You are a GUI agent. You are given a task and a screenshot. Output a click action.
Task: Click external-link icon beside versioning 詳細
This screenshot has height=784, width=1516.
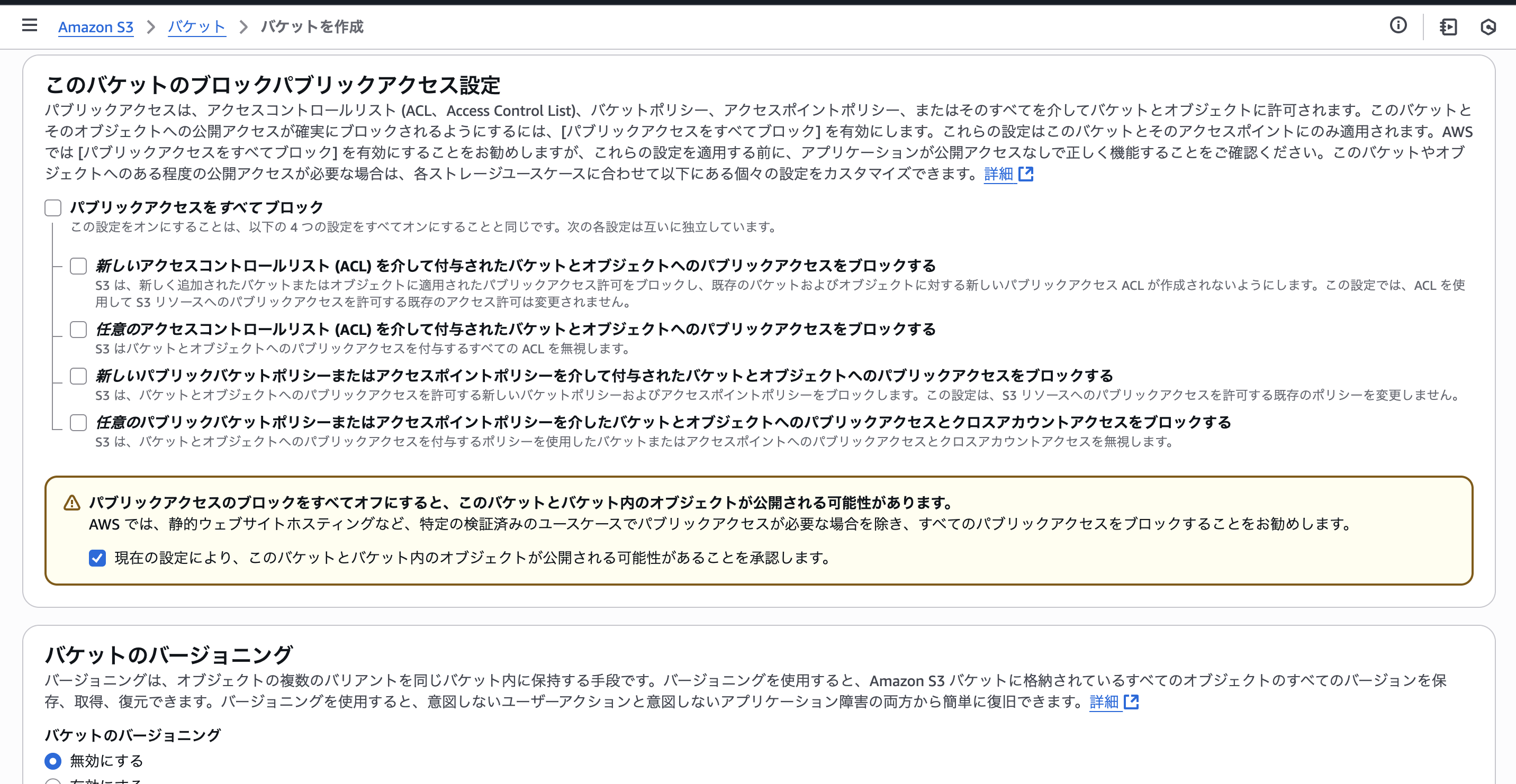click(1131, 701)
